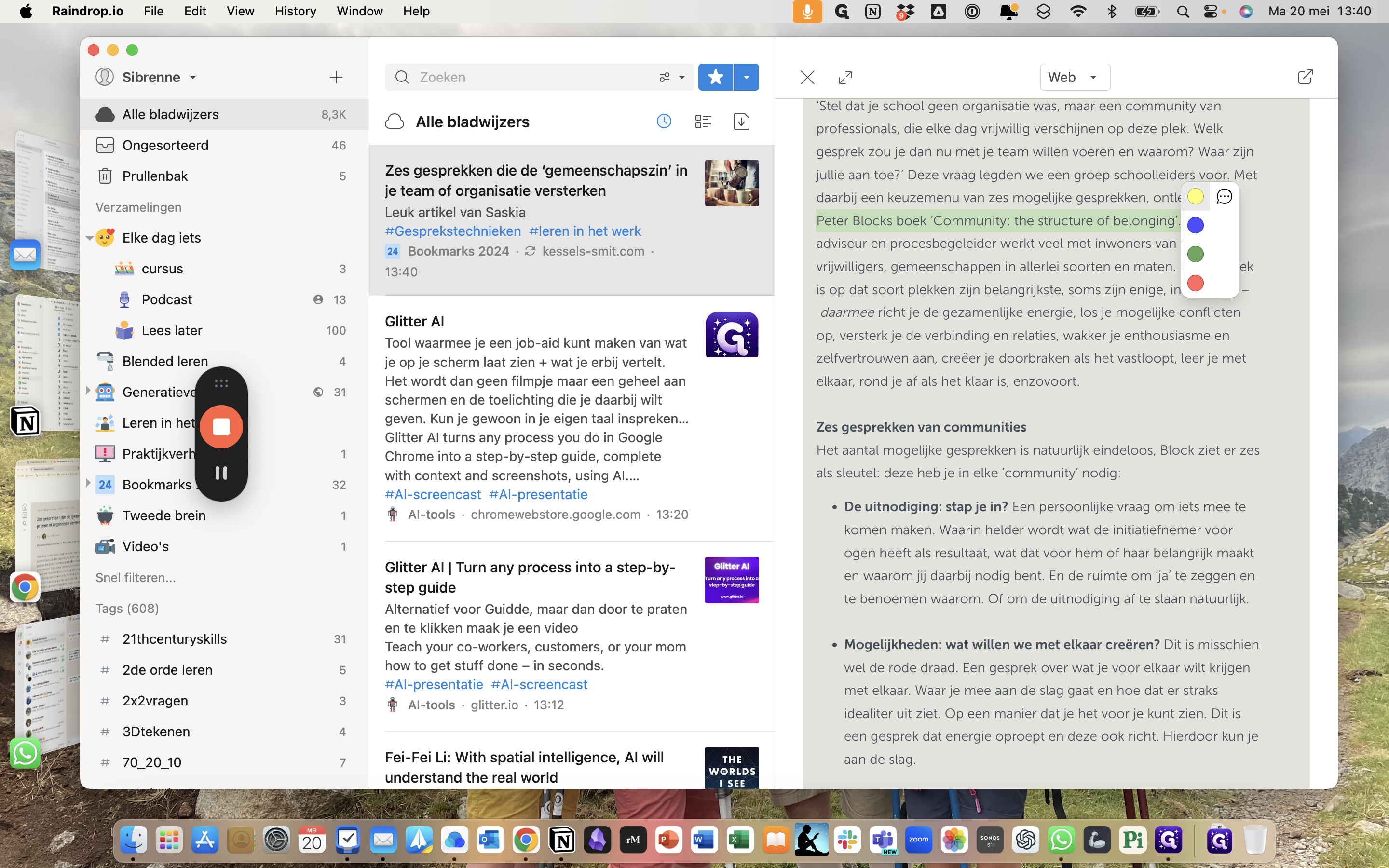Click #AI-screencast tag under Glitter AI
Screen dimensions: 1389x868
[x=433, y=494]
